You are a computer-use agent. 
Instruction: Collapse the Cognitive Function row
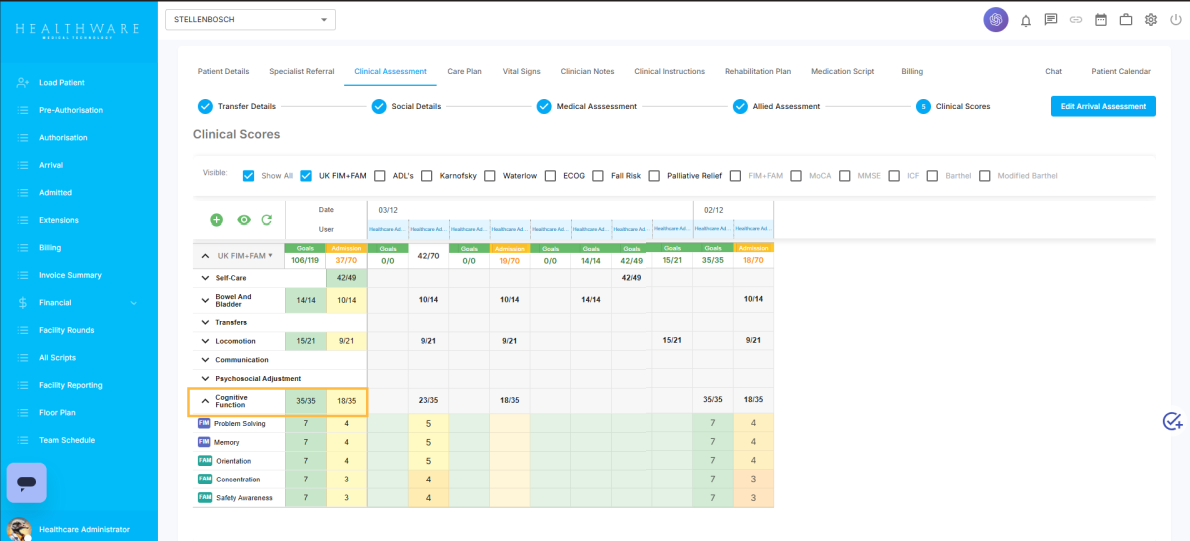point(206,401)
